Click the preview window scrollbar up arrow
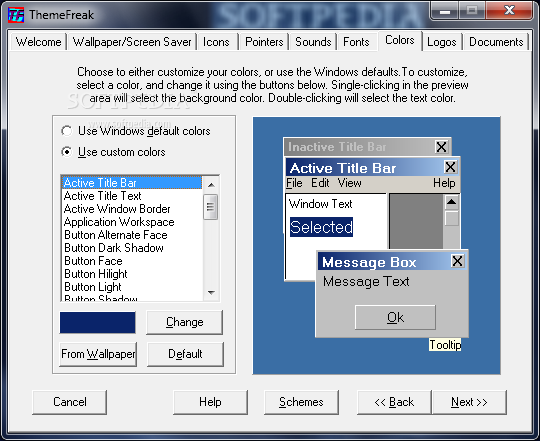540x441 pixels. (451, 202)
